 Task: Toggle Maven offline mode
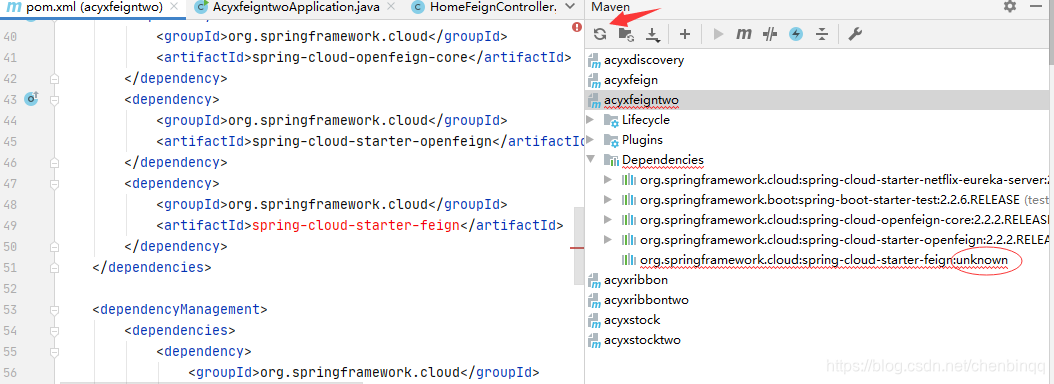(x=770, y=34)
